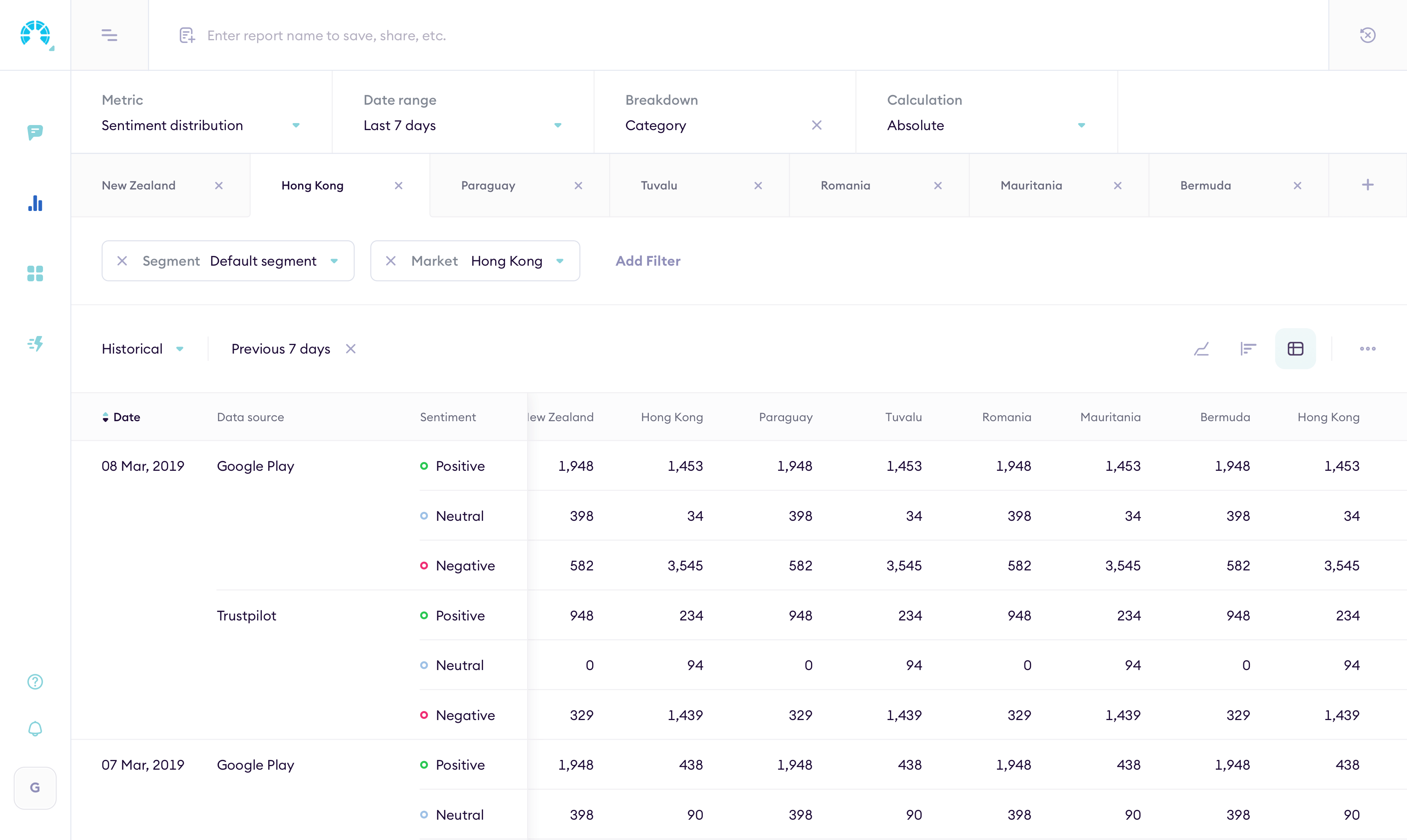Open the more options ellipsis menu
The height and width of the screenshot is (840, 1407).
pos(1368,349)
